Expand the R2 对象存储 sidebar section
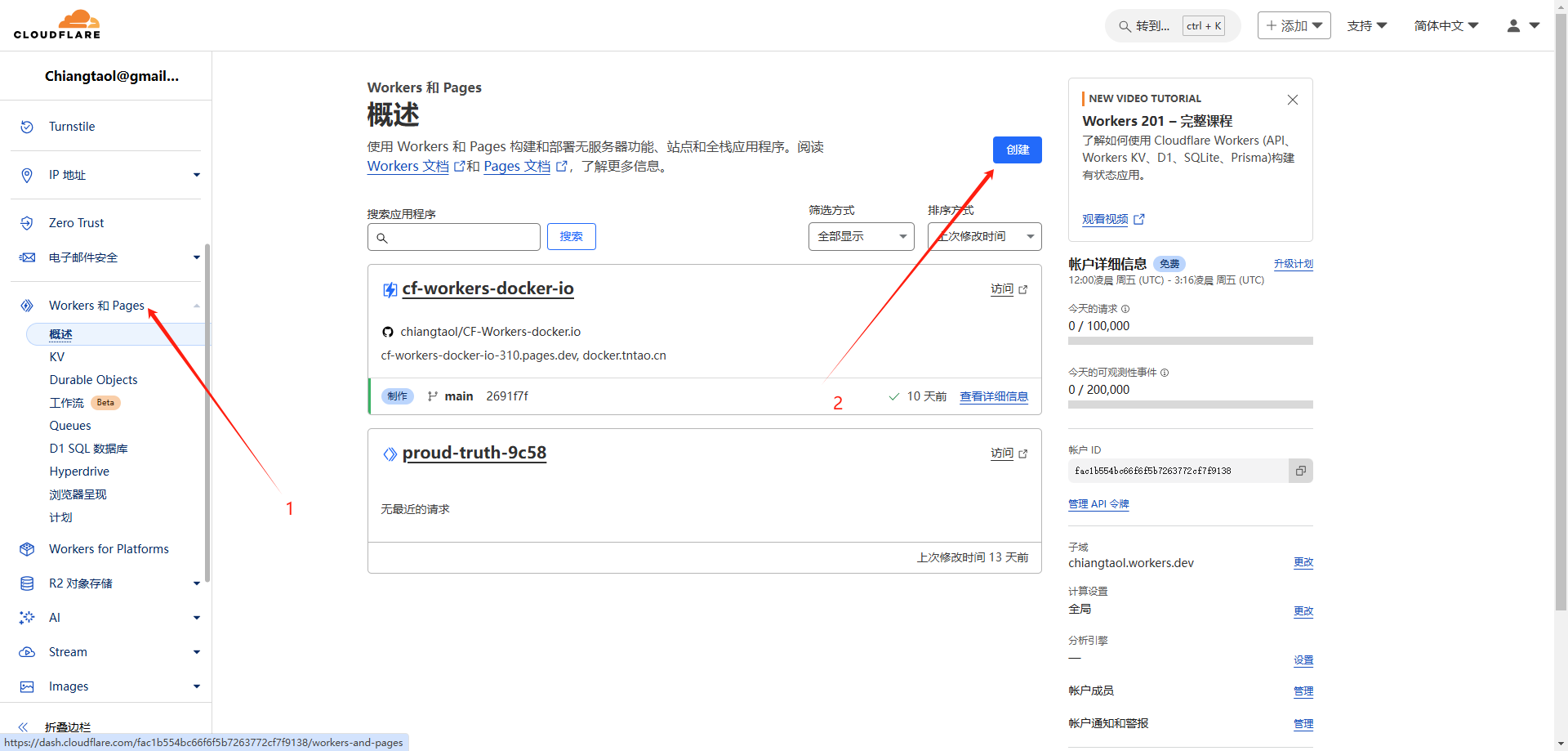Viewport: 1568px width, 751px height. (196, 583)
